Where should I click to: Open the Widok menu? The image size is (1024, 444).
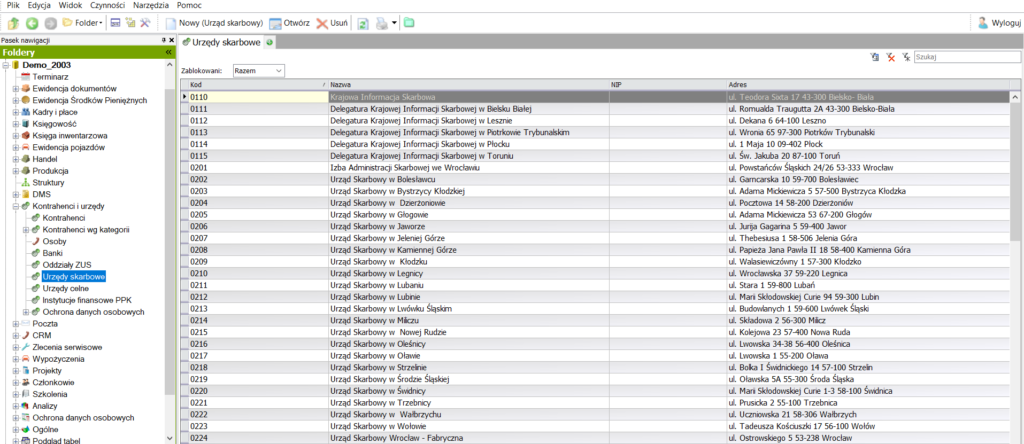70,5
